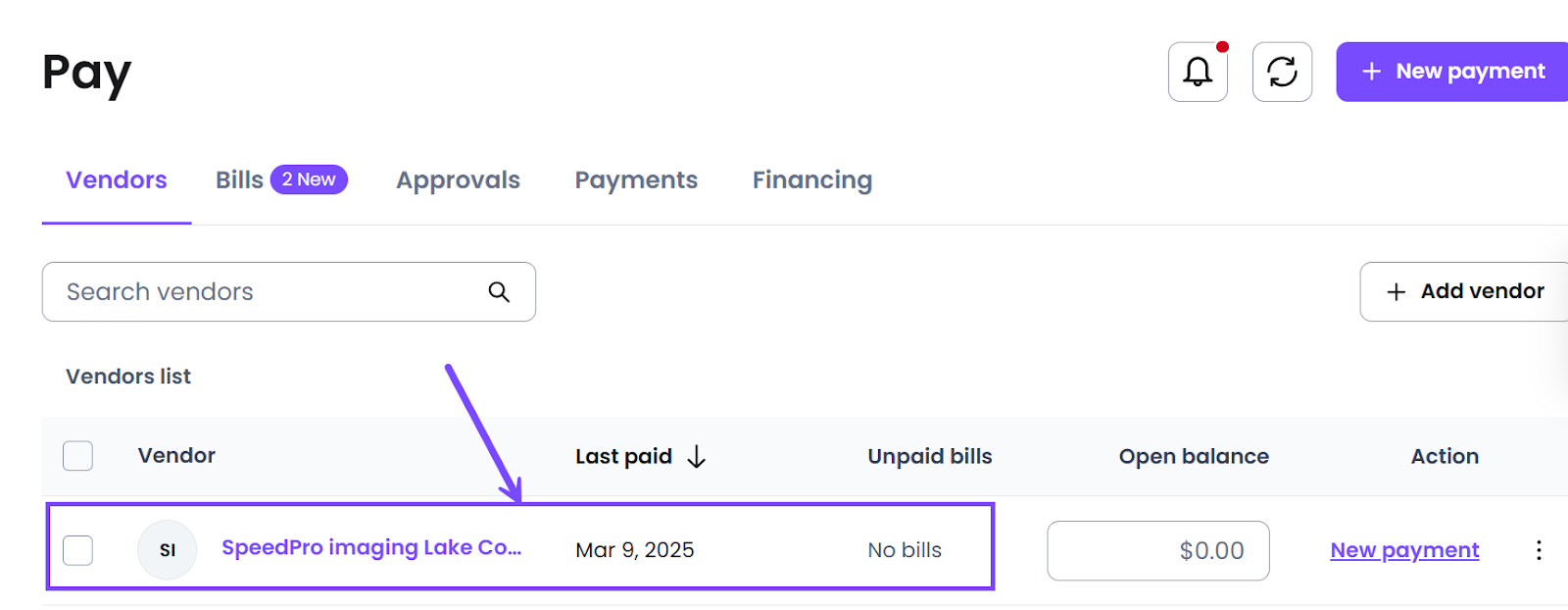
Task: Open the Approvals tab
Action: point(458,180)
